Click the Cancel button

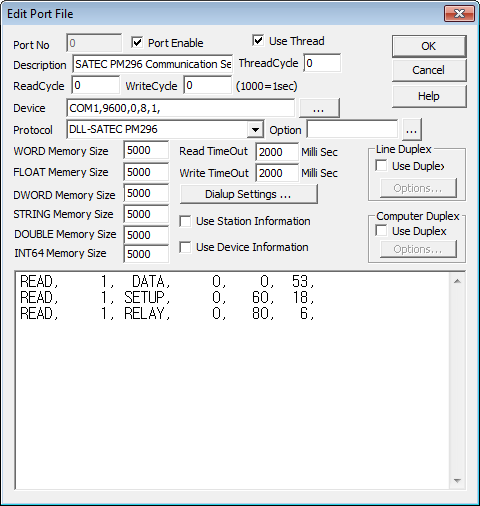click(x=429, y=70)
